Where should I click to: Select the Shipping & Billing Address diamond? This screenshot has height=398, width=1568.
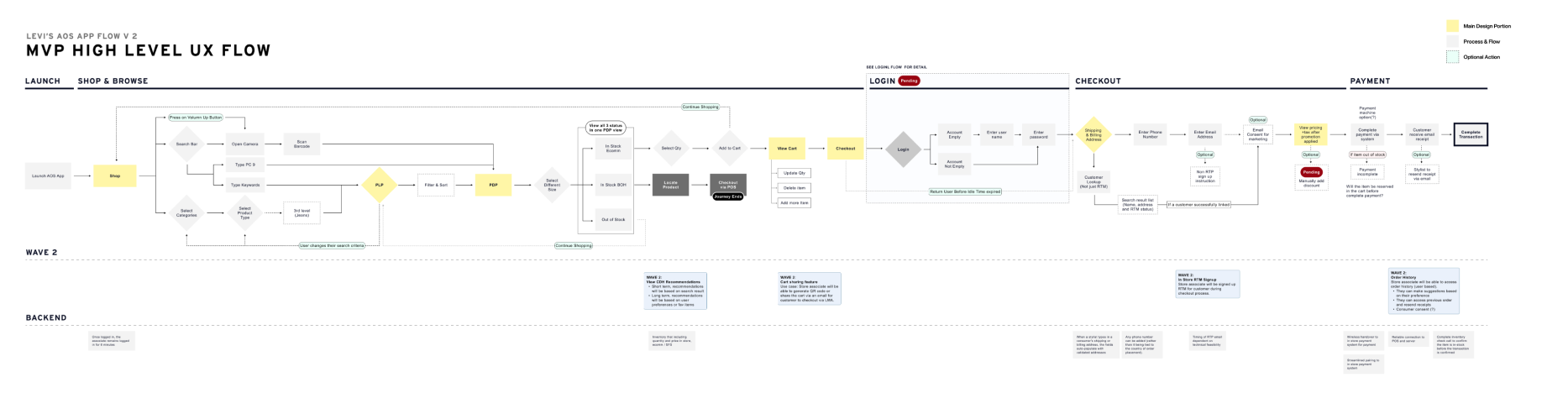[x=1093, y=134]
